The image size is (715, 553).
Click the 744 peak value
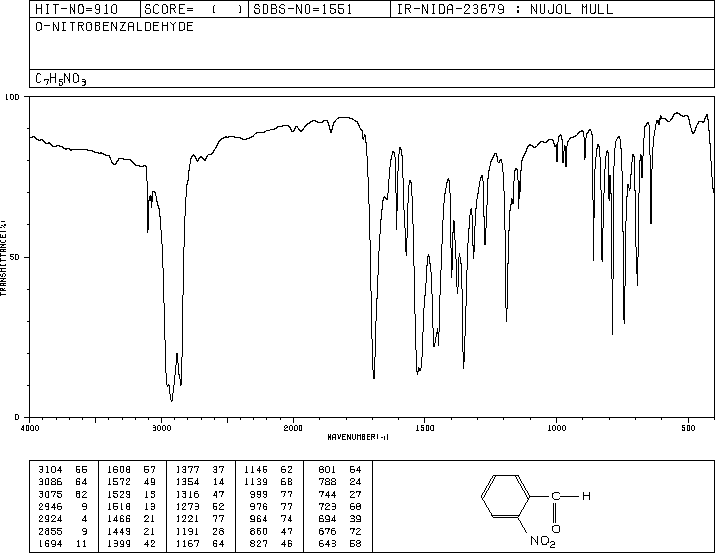327,494
